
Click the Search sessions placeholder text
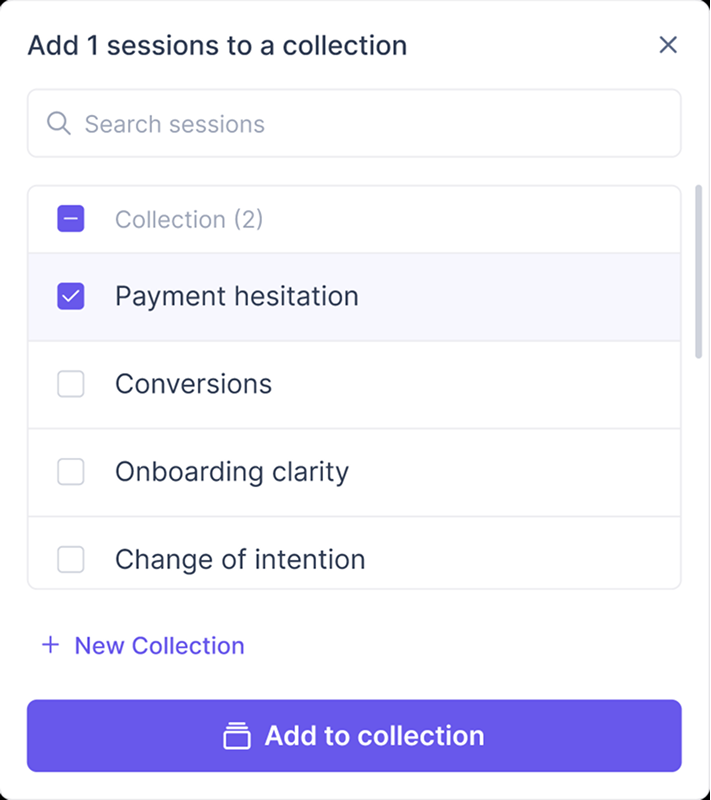[x=173, y=123]
